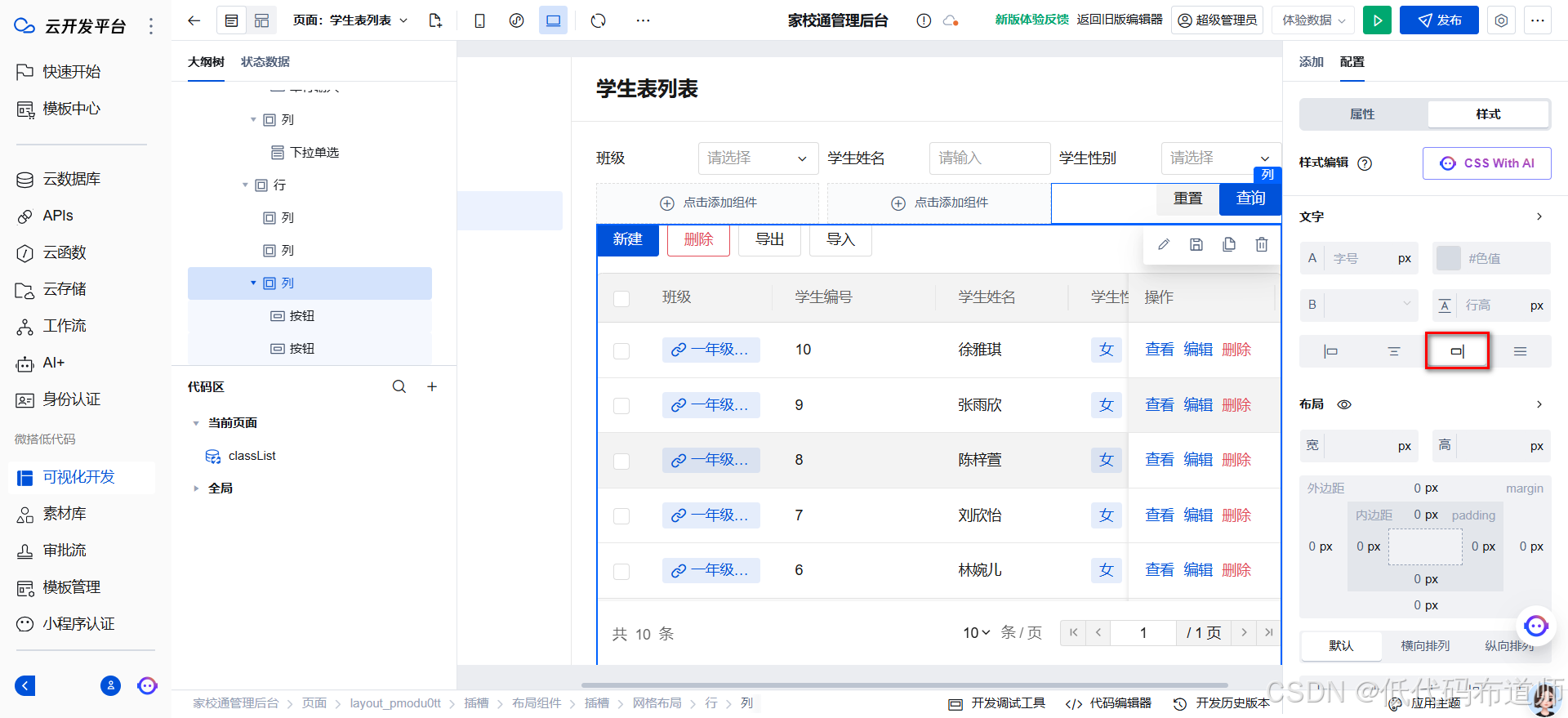Viewport: 1568px width, 718px height.
Task: Open the floating AI assistant bubble
Action: (1536, 626)
